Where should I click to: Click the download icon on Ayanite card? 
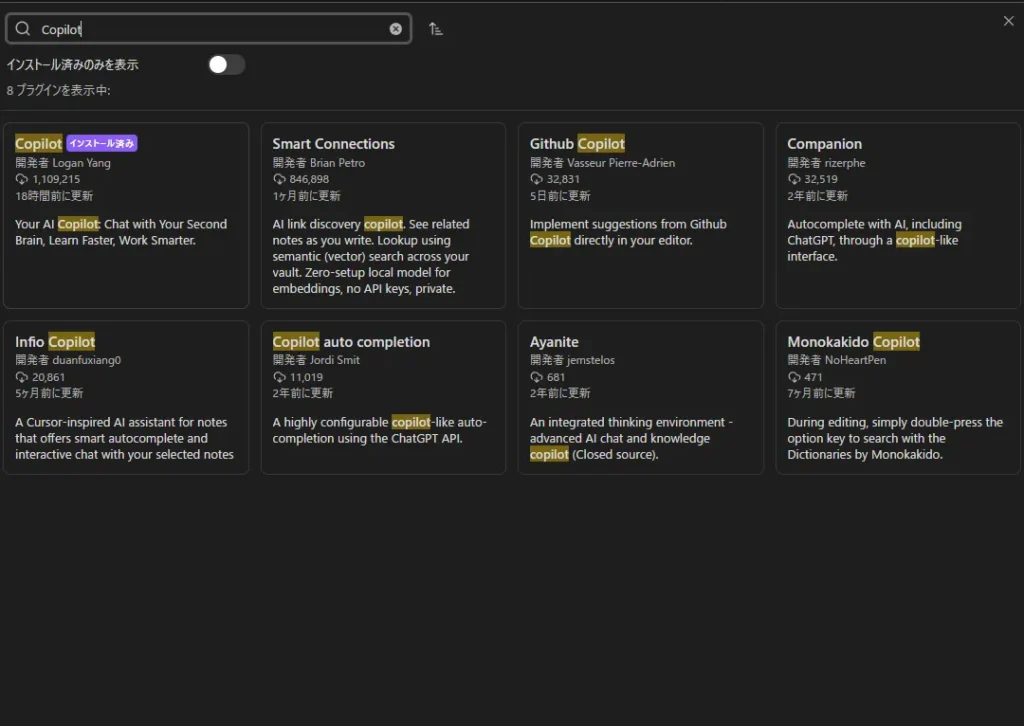[536, 378]
